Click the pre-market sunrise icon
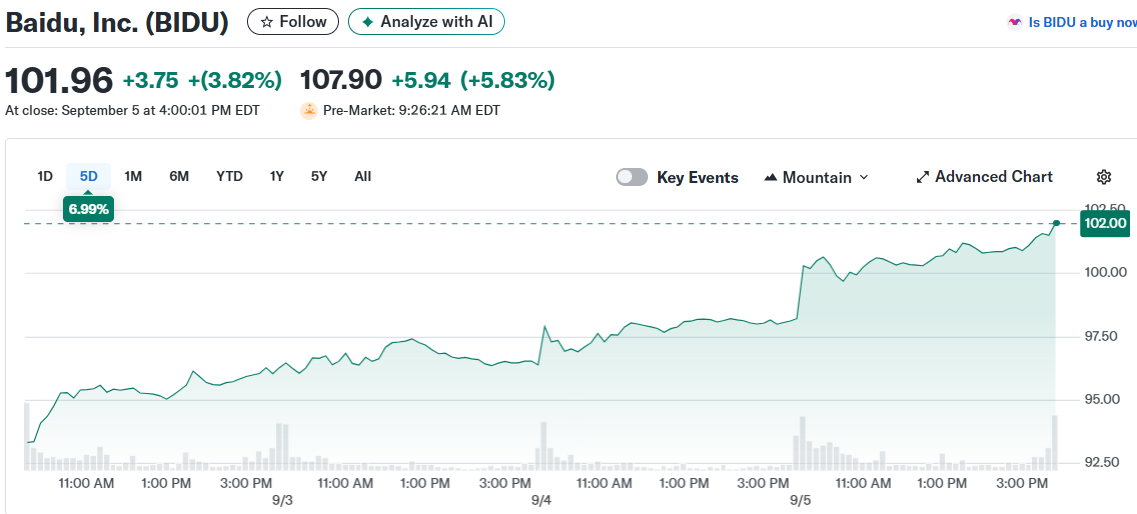Viewport: 1137px width, 514px height. [x=309, y=111]
